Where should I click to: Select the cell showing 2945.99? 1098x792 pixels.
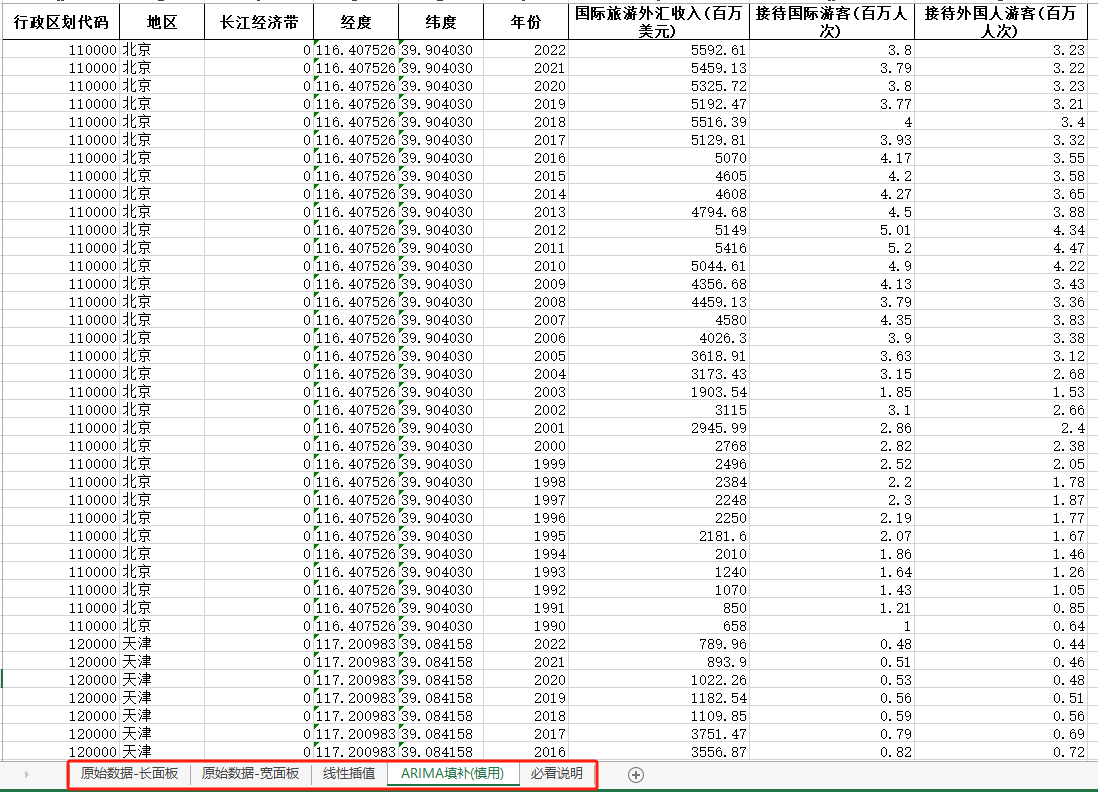click(659, 427)
